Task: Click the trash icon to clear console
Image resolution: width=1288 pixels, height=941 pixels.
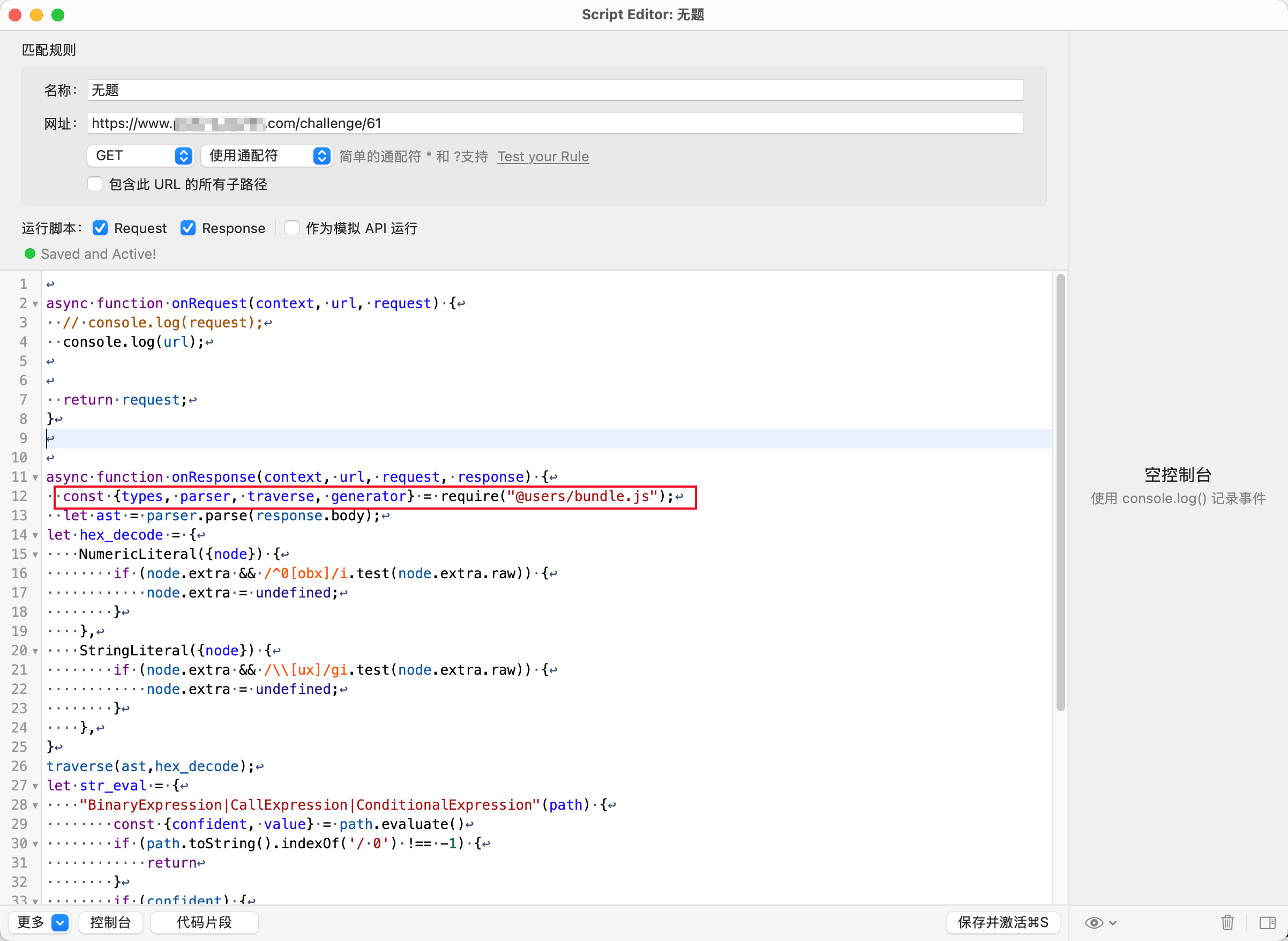Action: click(1227, 922)
